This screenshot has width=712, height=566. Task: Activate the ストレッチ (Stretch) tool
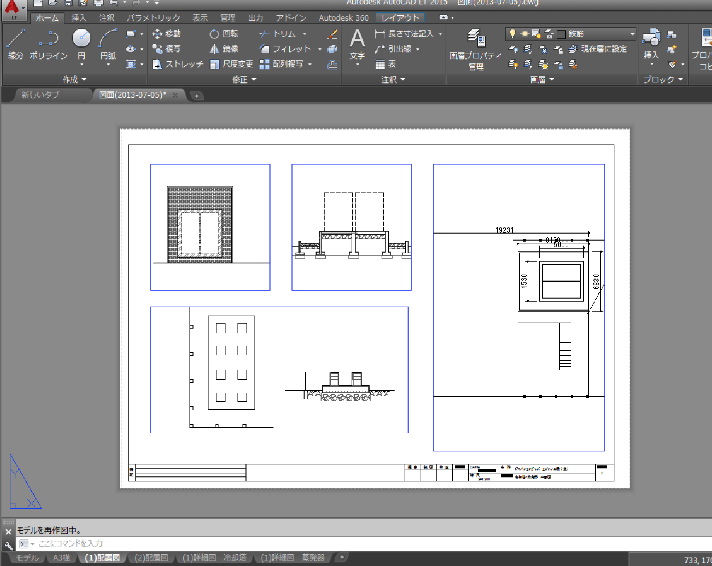click(x=178, y=64)
